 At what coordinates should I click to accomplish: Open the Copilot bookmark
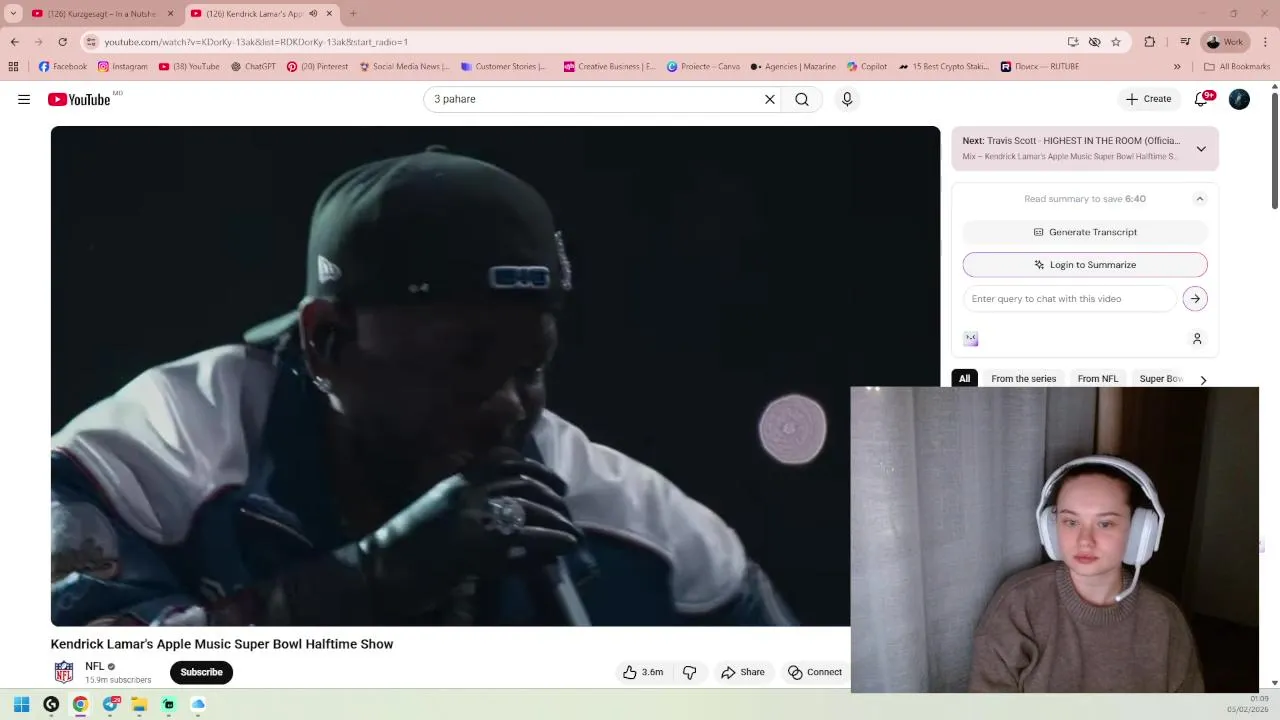[x=866, y=67]
